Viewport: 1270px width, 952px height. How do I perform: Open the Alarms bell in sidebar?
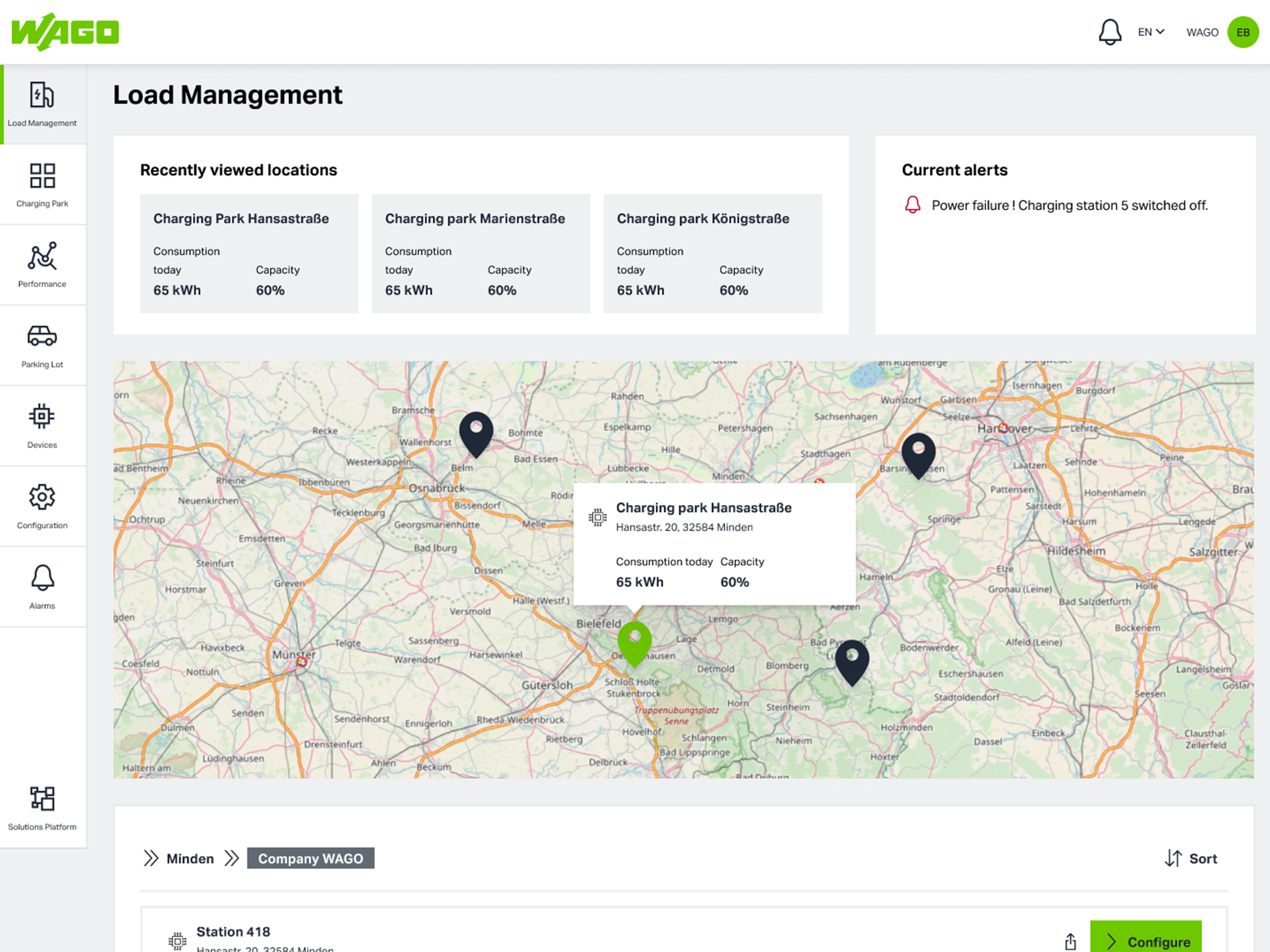(42, 578)
